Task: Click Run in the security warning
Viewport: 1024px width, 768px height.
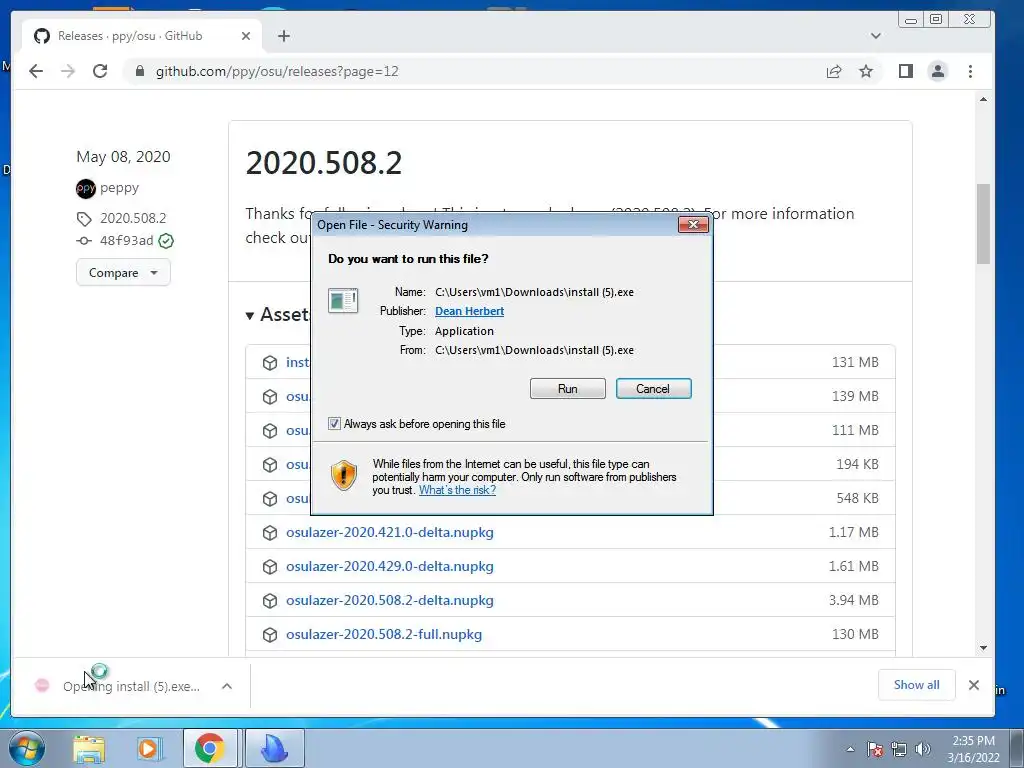Action: [x=568, y=389]
